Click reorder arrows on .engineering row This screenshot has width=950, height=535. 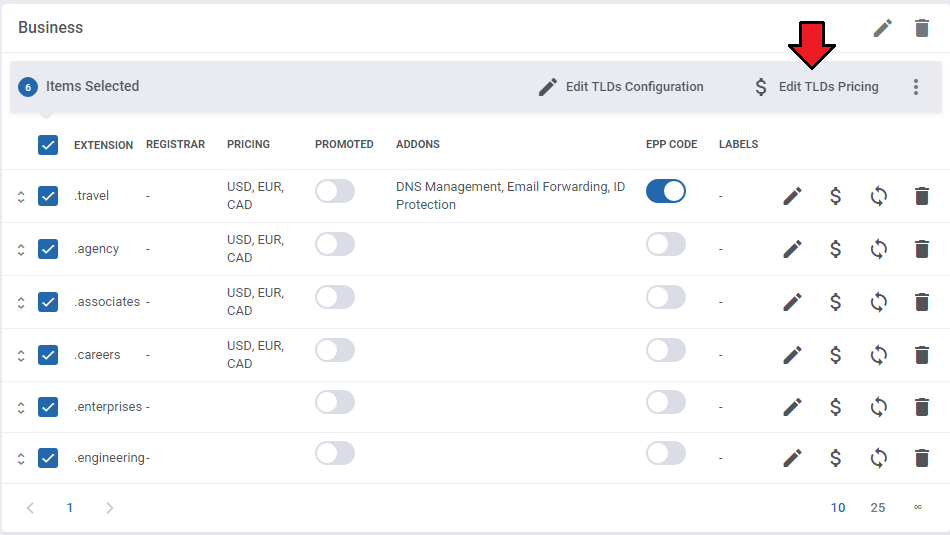pos(21,459)
